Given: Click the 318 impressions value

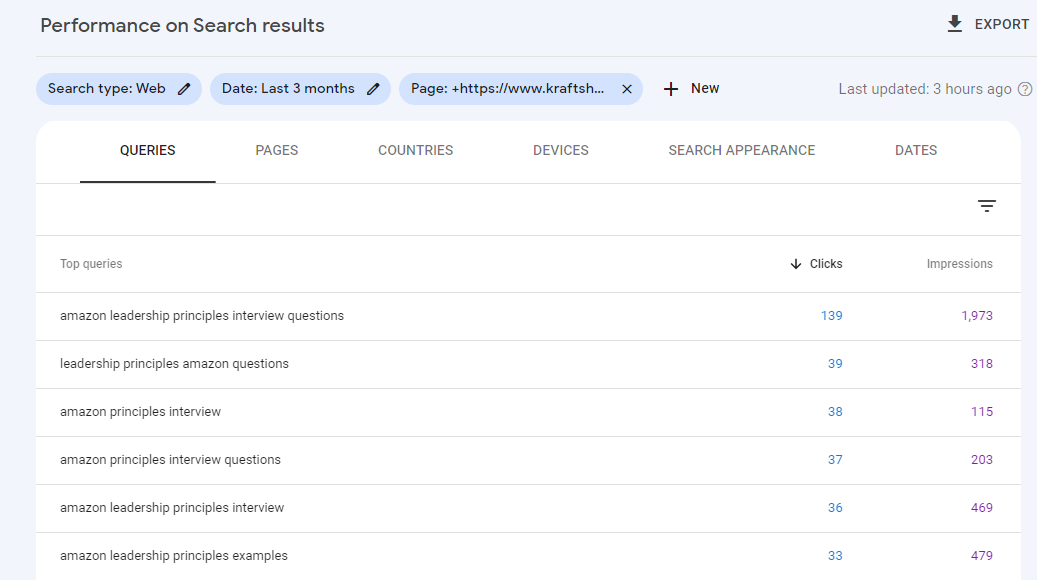Looking at the screenshot, I should (x=981, y=364).
